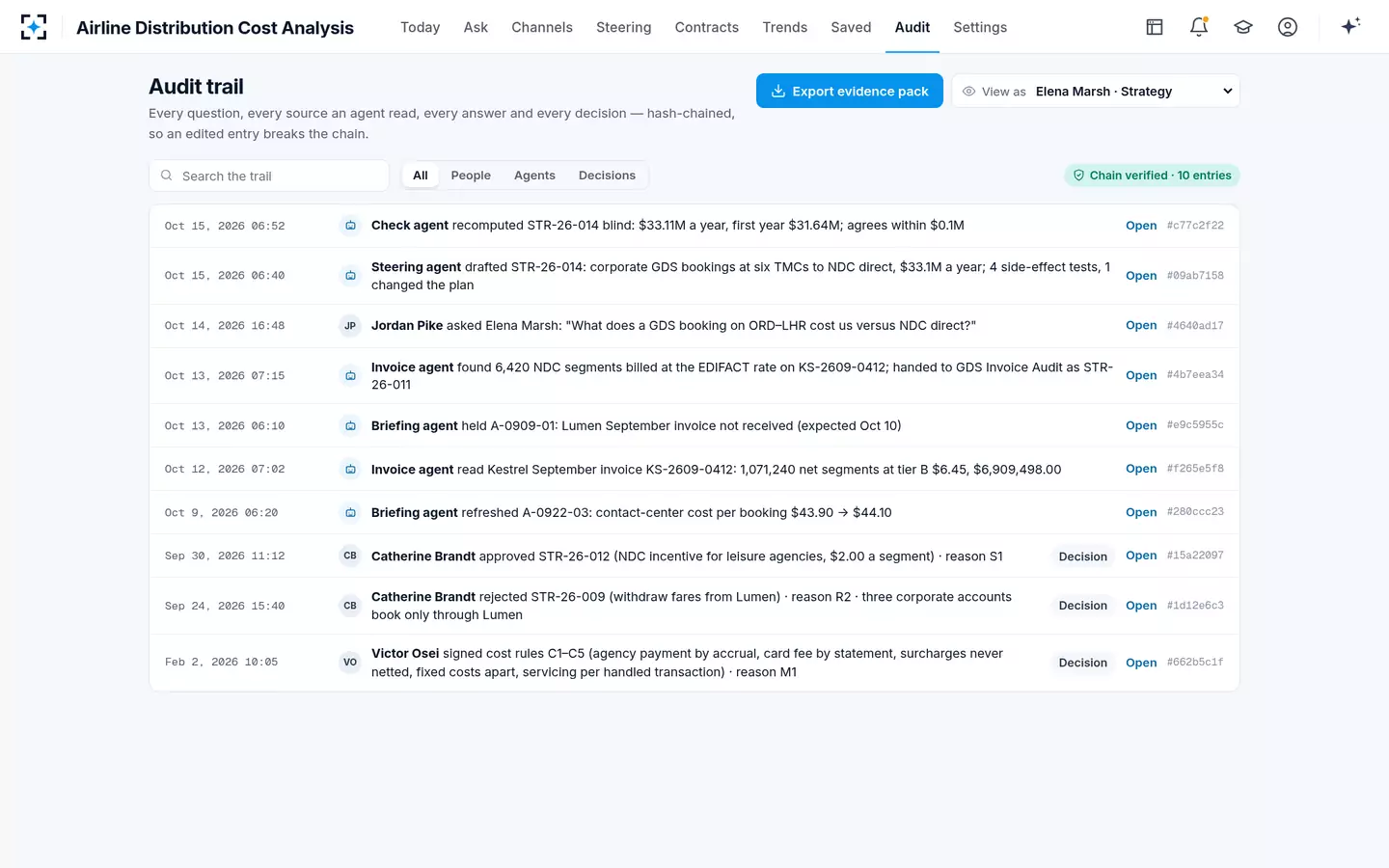Screen dimensions: 1389x868
Task: Open the Jordan Pike question entry
Action: click(1141, 326)
